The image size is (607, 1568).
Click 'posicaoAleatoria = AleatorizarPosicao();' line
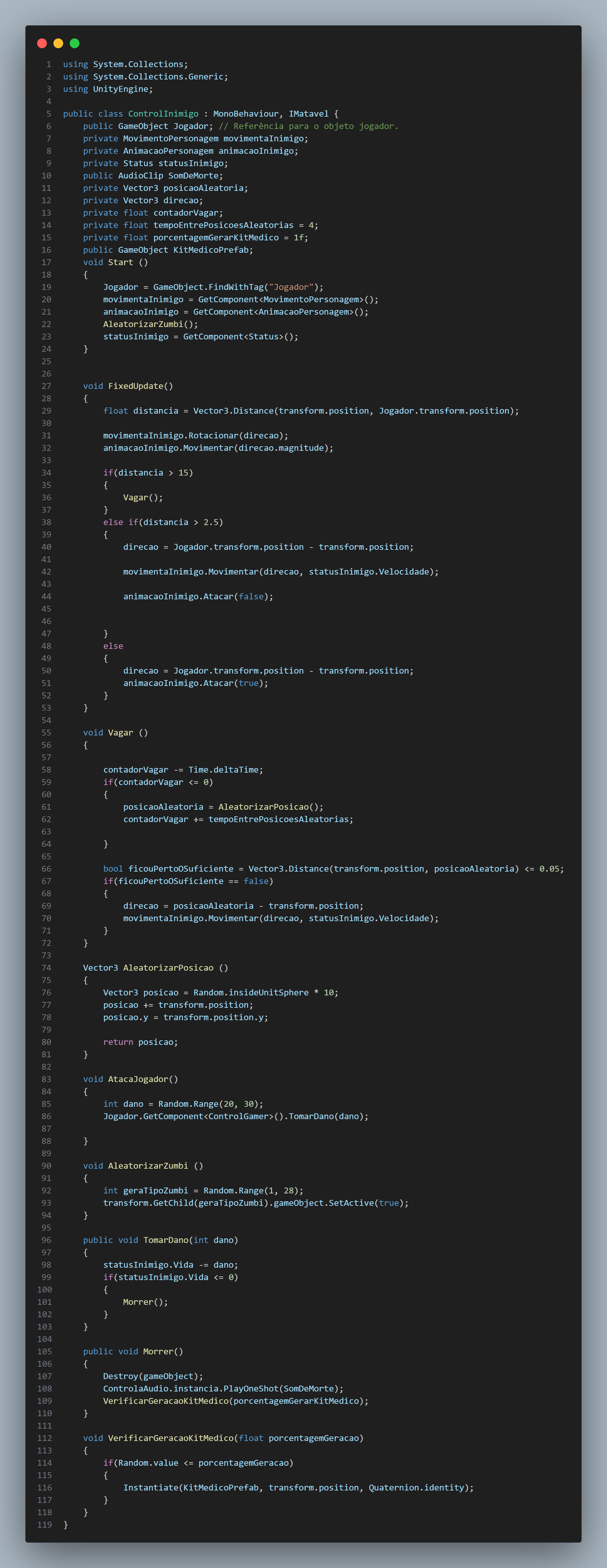[x=223, y=807]
